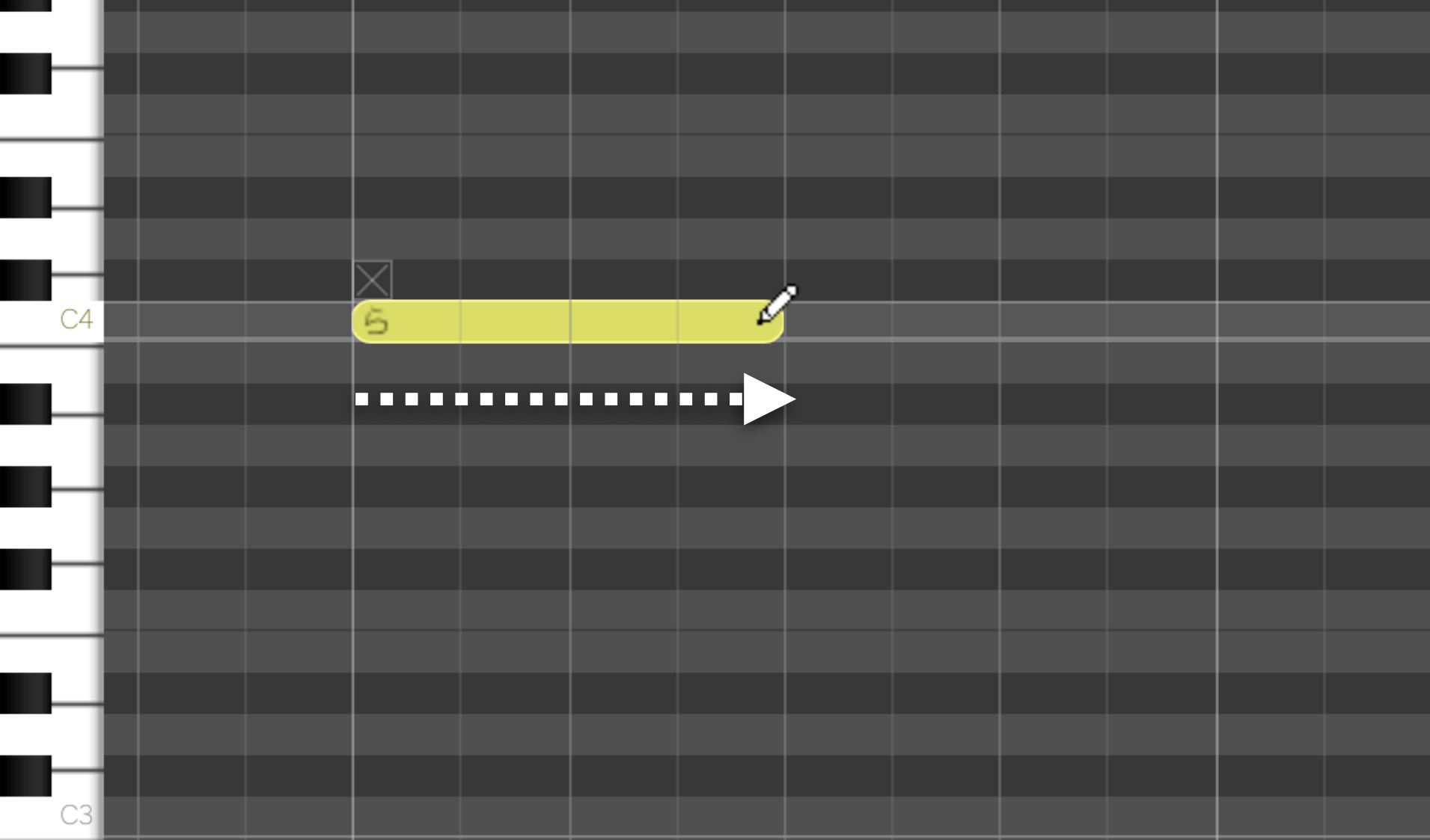Play the D#4 black piano key

pyautogui.click(x=25, y=197)
